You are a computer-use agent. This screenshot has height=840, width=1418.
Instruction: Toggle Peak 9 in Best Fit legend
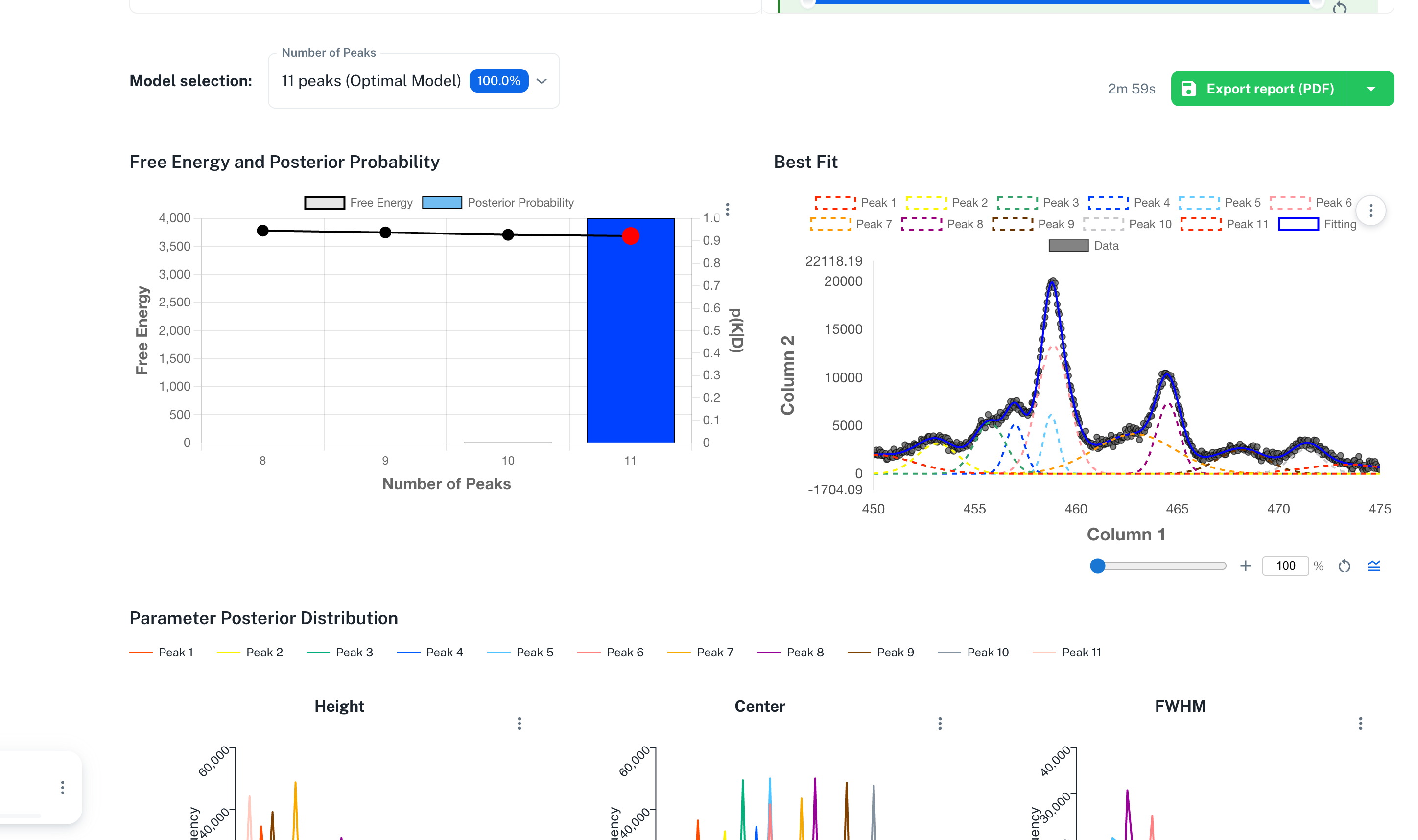(1033, 224)
